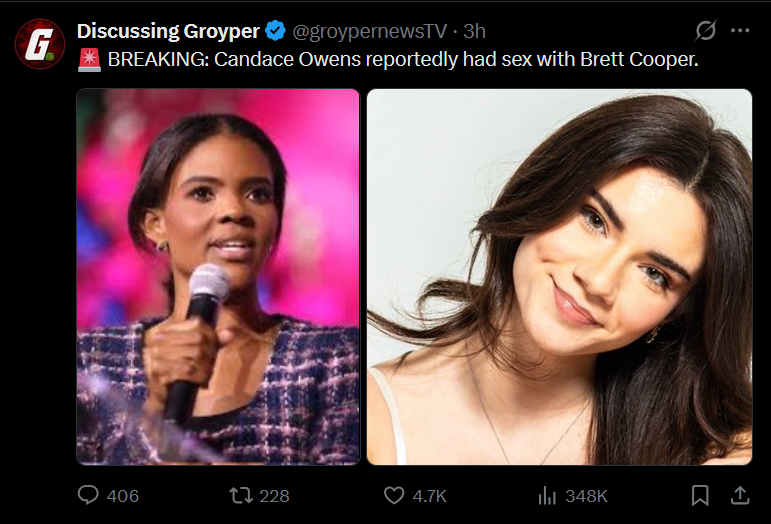771x524 pixels.
Task: Click the @groypernewsTV handle
Action: click(369, 31)
